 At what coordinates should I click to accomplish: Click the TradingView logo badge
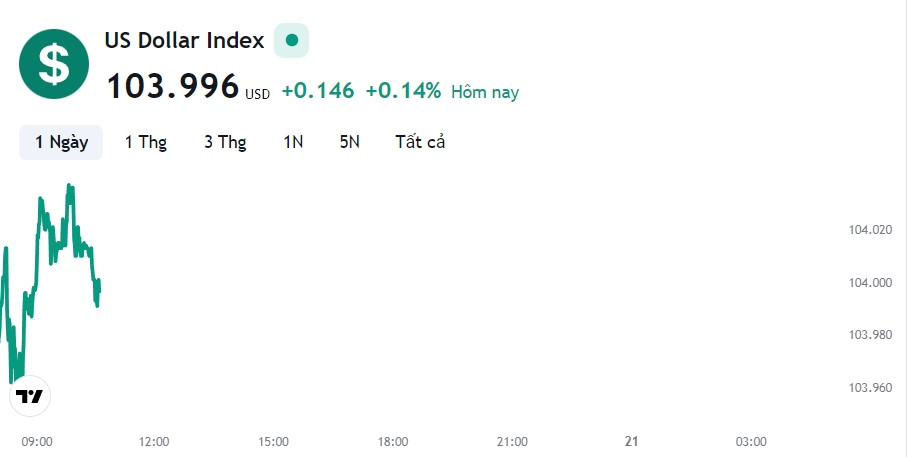(30, 396)
